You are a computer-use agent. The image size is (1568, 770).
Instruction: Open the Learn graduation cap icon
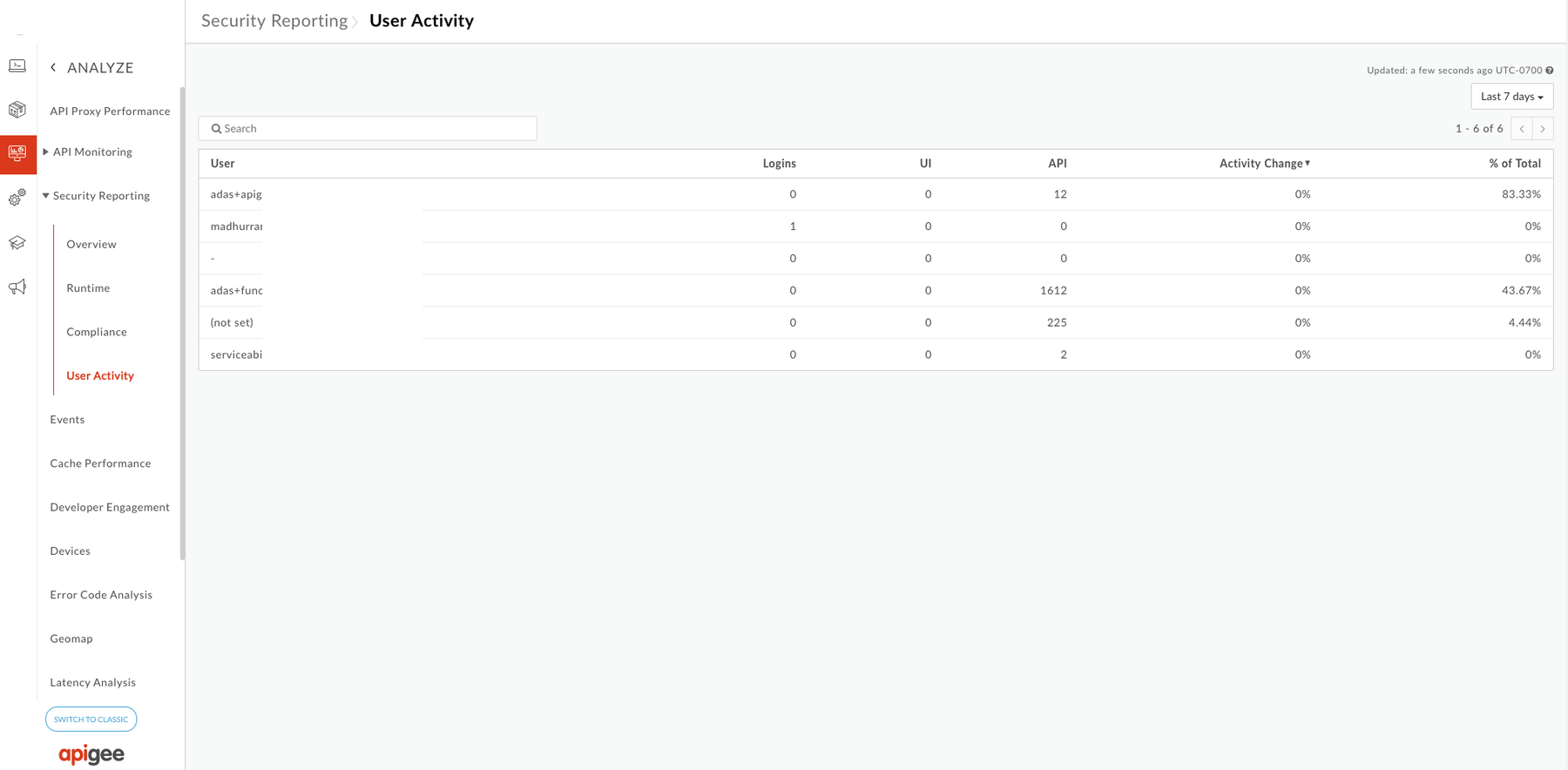pyautogui.click(x=17, y=243)
